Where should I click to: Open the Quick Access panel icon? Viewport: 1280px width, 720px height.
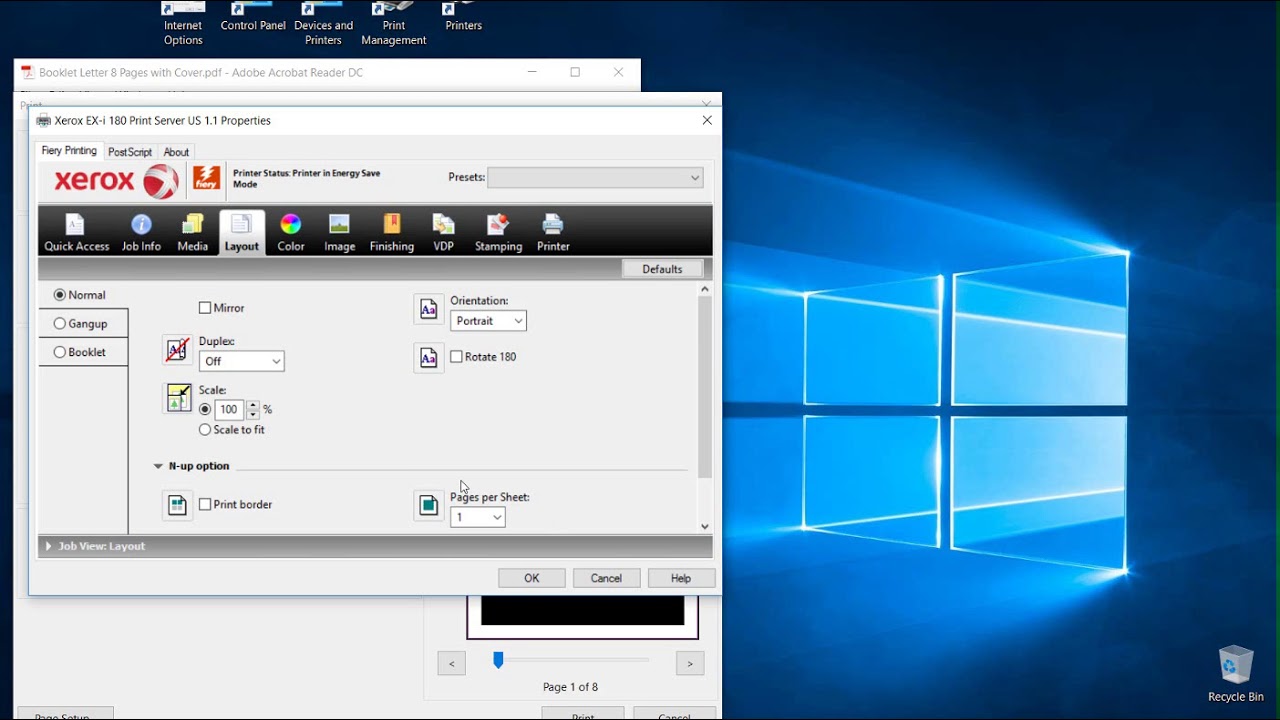[x=76, y=232]
